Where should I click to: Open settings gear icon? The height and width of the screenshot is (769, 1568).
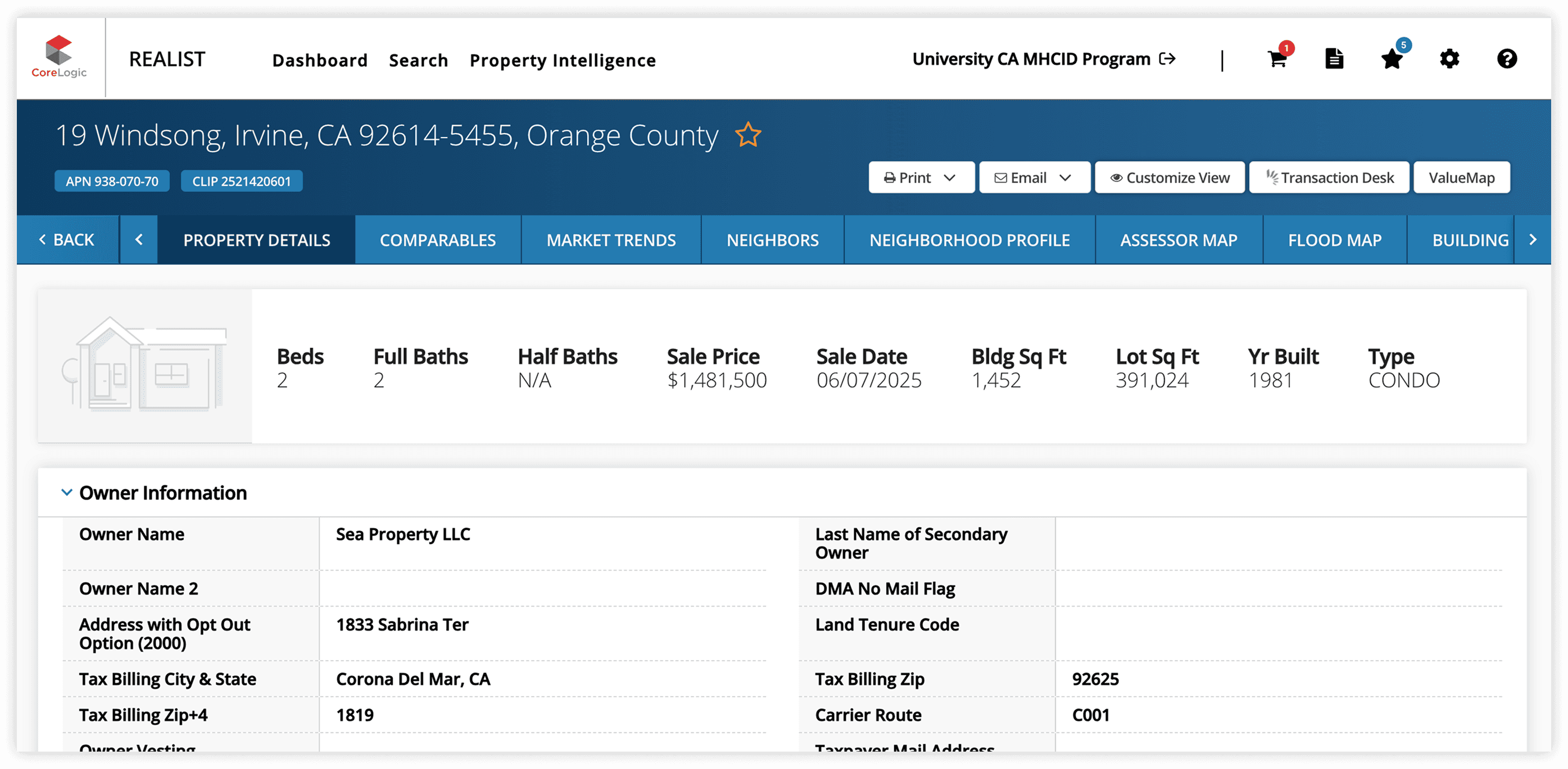coord(1449,59)
